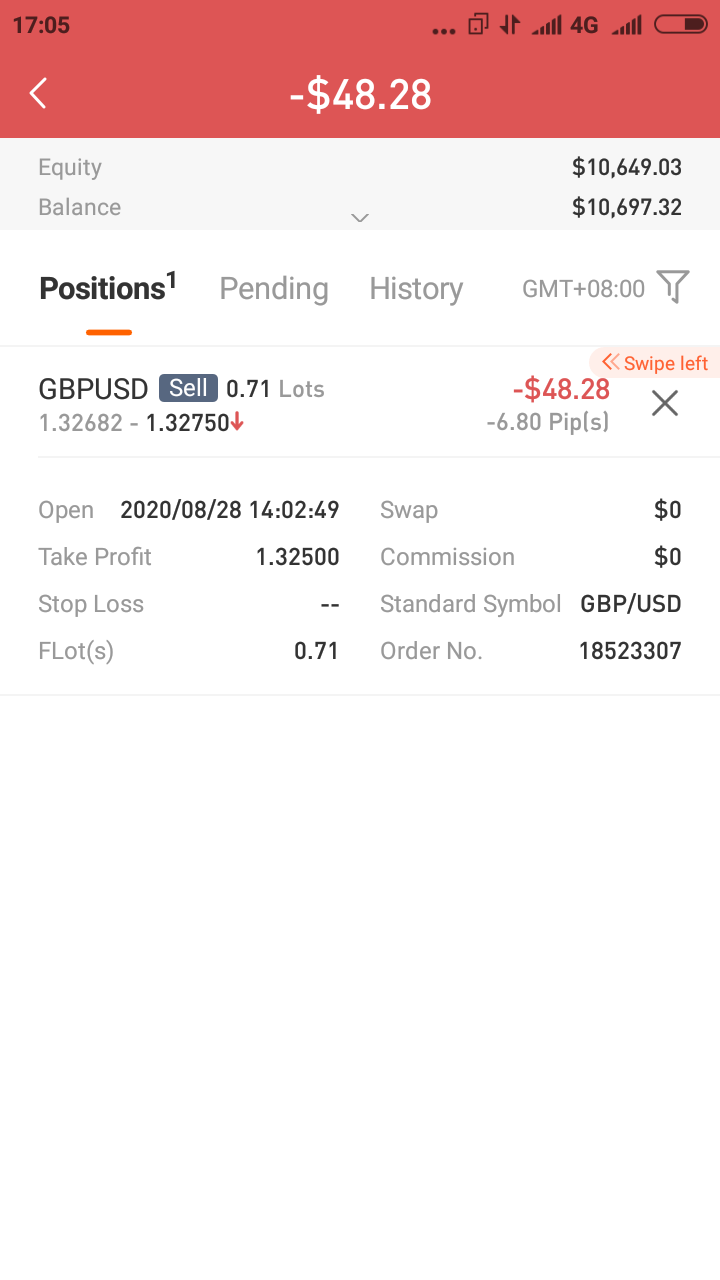This screenshot has width=720, height=1280.
Task: Tap the Swipe left hint badge
Action: point(654,363)
